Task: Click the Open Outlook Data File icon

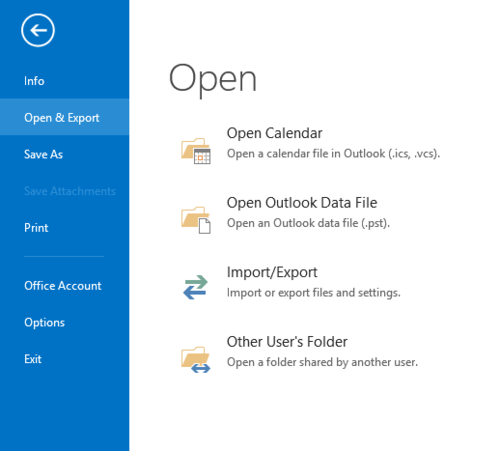Action: tap(196, 220)
